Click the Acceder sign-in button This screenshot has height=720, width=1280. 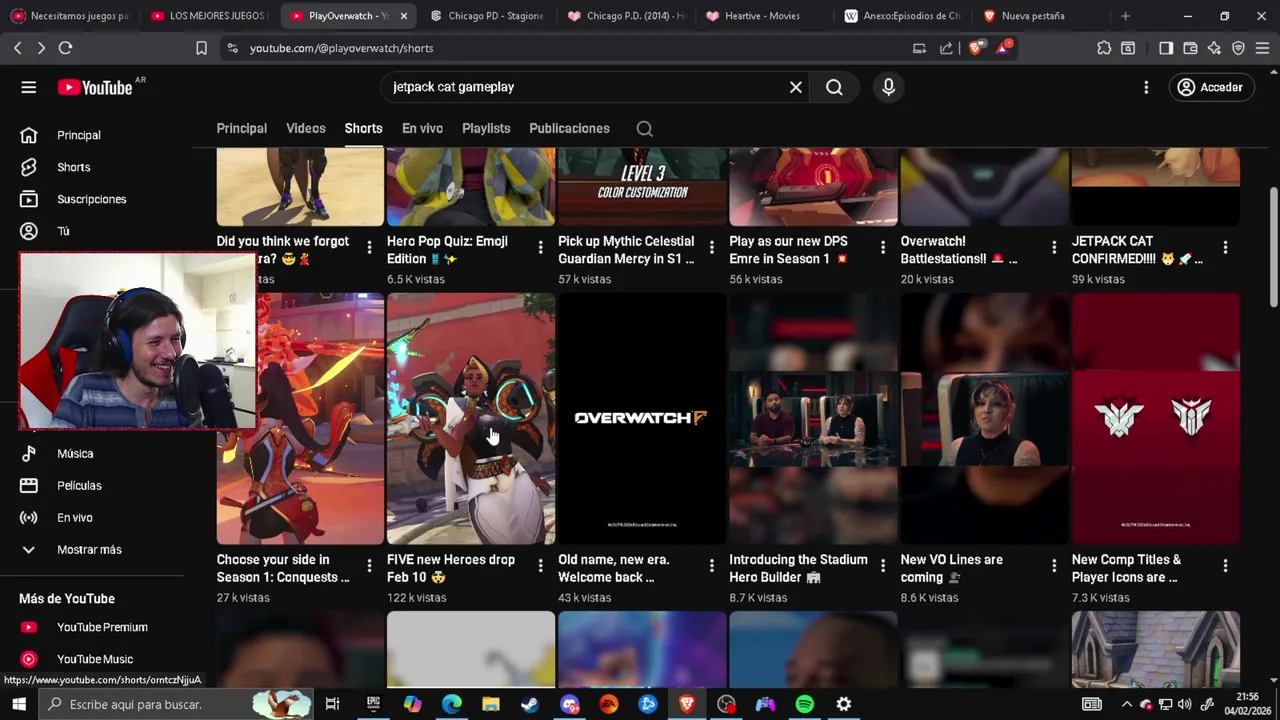click(1211, 87)
